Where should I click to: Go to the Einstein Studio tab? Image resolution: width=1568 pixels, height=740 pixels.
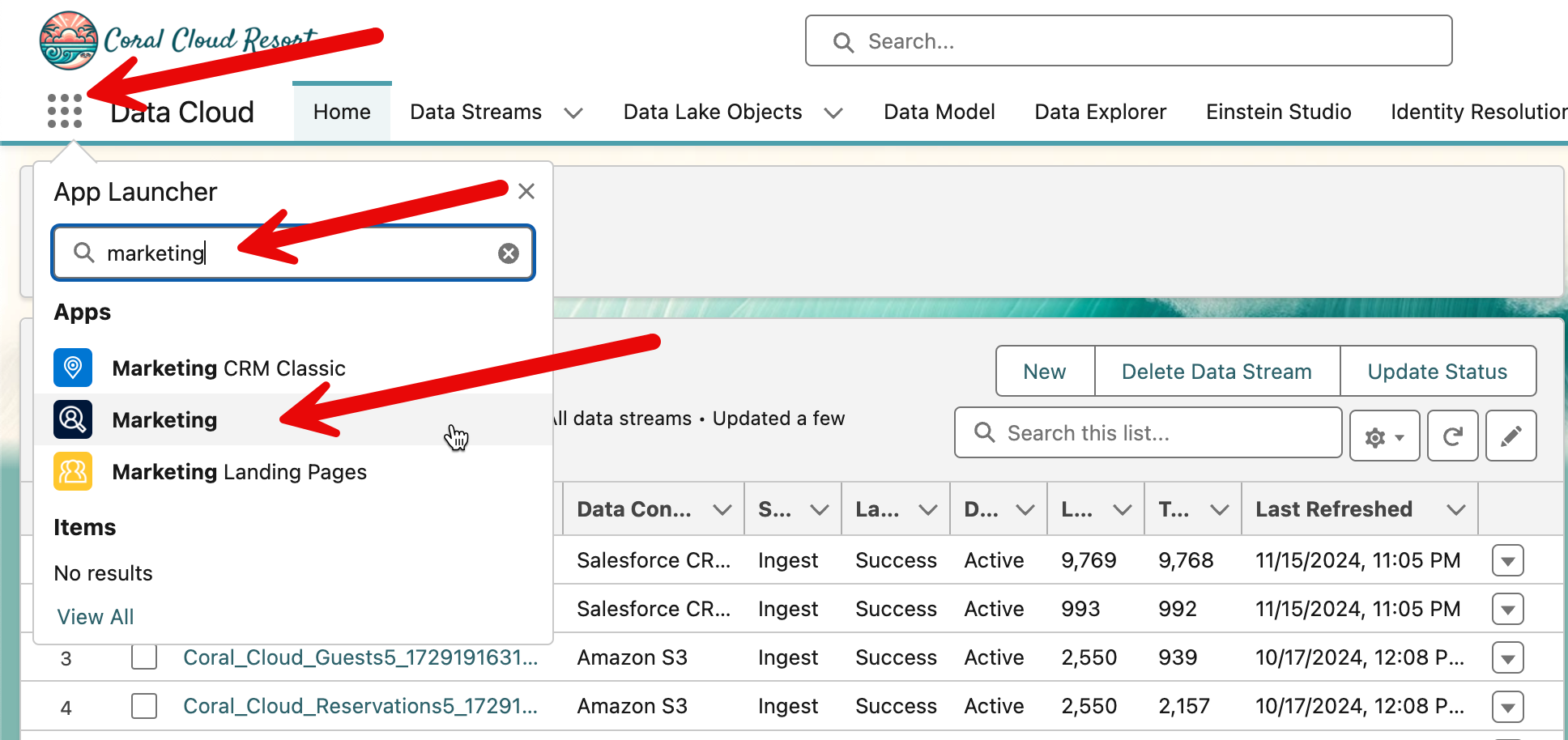[1278, 112]
